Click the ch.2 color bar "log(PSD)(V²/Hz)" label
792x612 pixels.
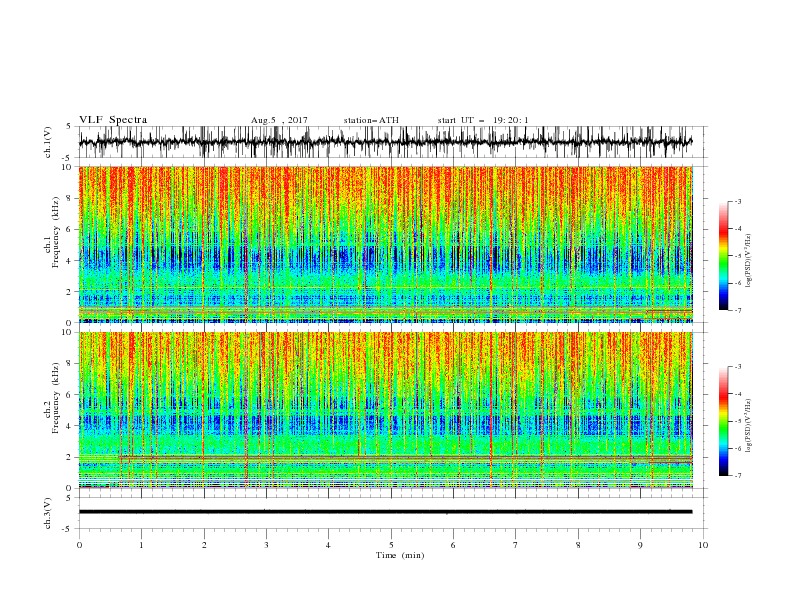(749, 426)
